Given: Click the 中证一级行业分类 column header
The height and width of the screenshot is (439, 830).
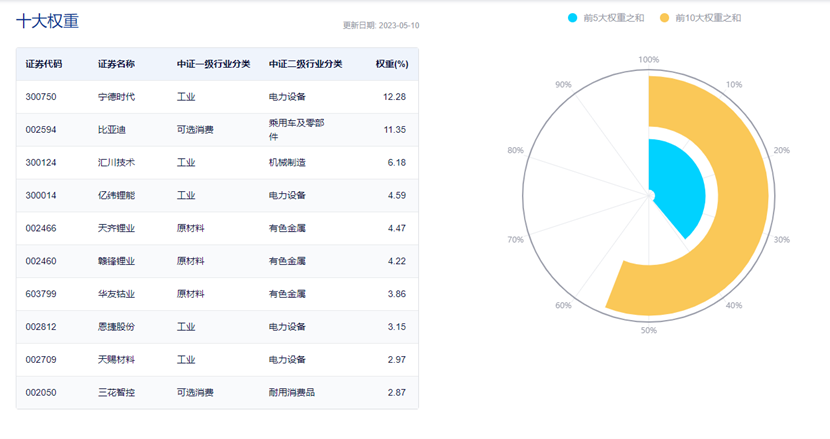Looking at the screenshot, I should click(213, 64).
